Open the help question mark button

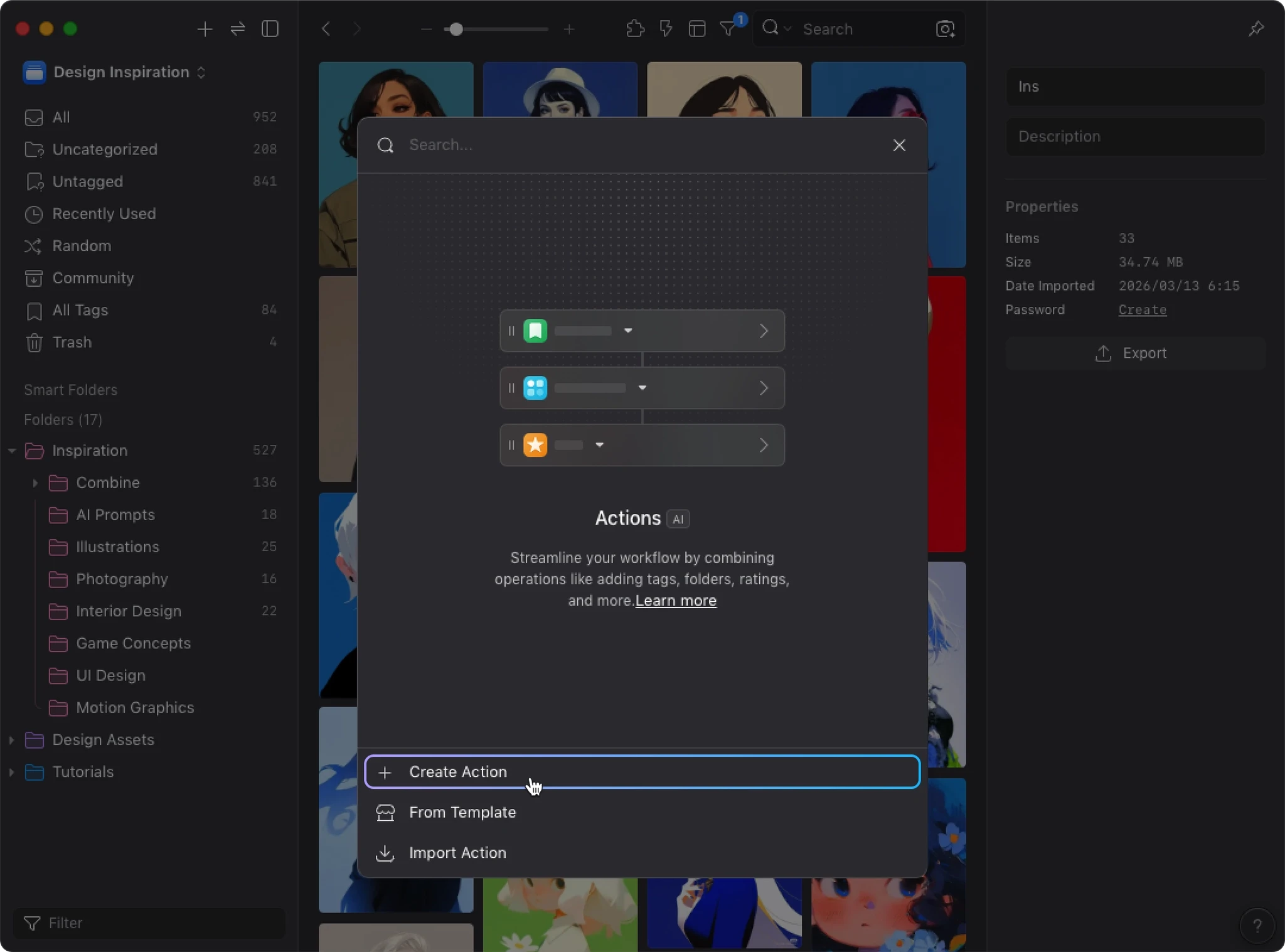(x=1257, y=926)
